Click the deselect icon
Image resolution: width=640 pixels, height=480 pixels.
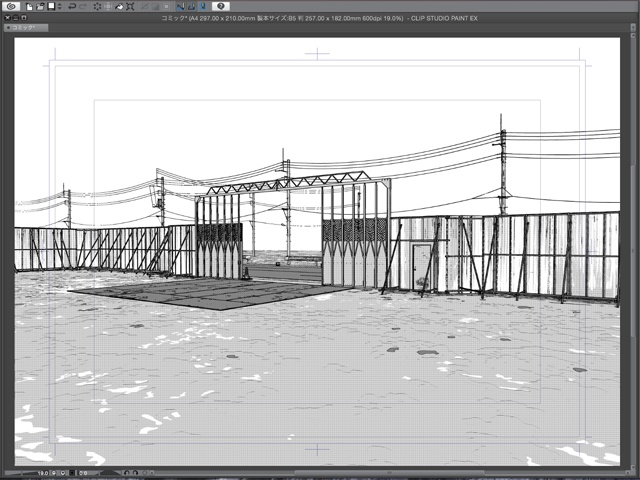pyautogui.click(x=144, y=7)
